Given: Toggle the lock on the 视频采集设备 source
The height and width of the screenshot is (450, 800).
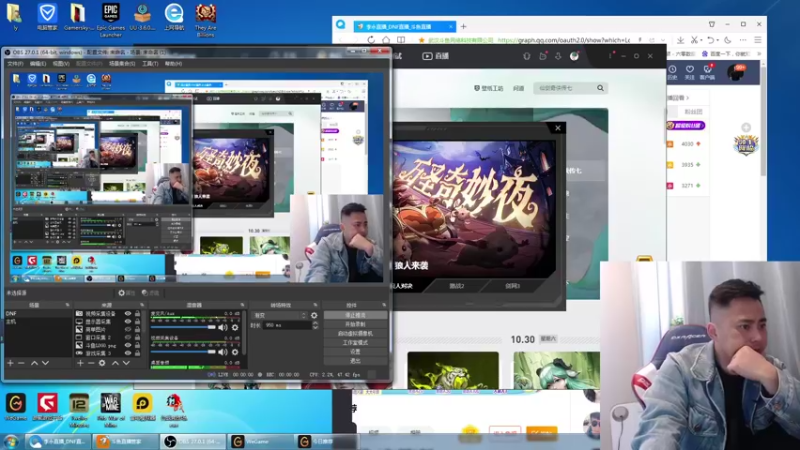Looking at the screenshot, I should click(137, 314).
